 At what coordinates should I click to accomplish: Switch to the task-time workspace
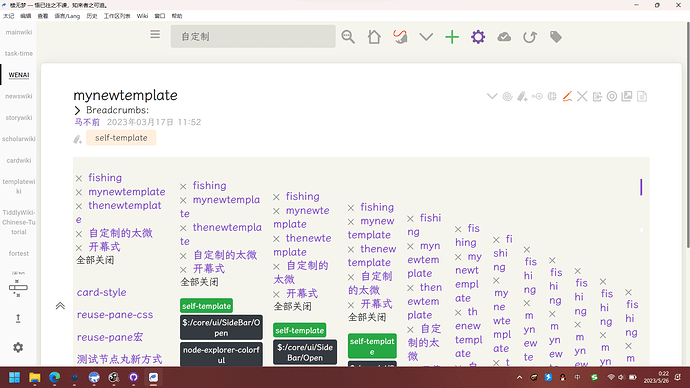18,53
